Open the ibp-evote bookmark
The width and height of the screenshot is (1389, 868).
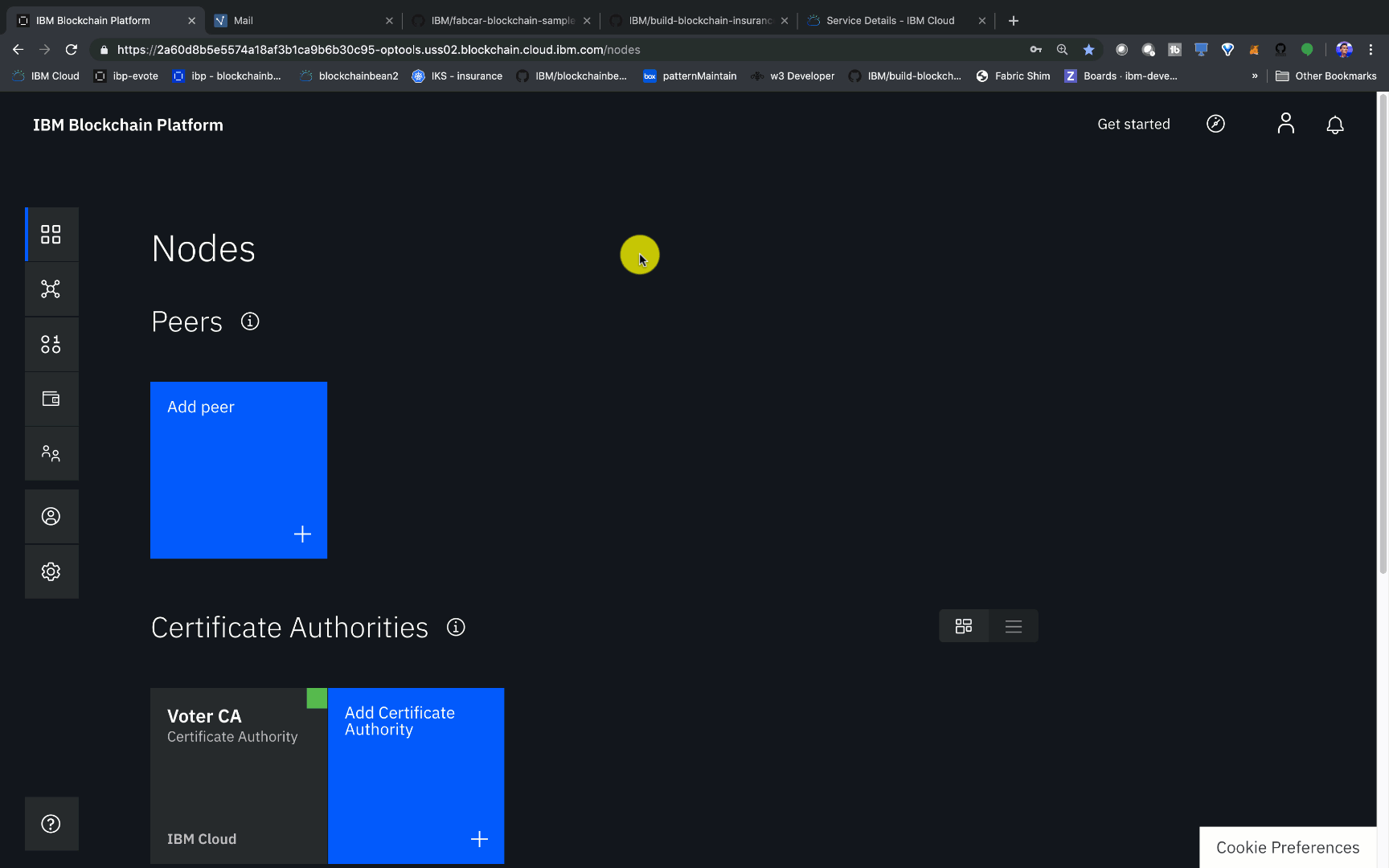[x=126, y=76]
